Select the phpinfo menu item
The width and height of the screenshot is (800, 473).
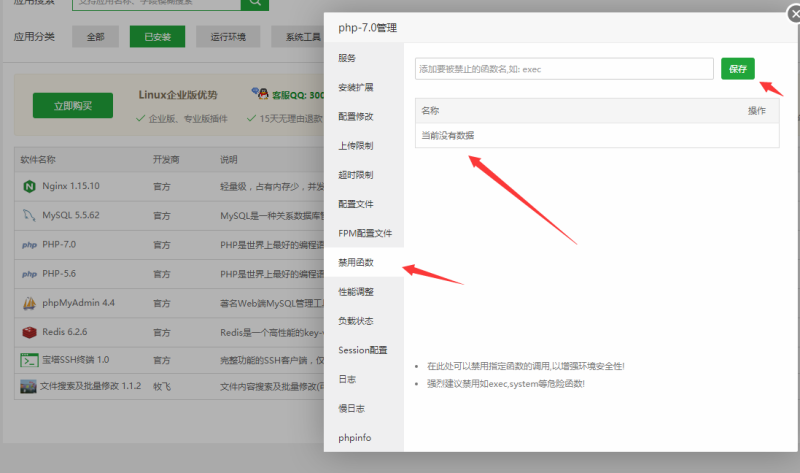coord(352,437)
